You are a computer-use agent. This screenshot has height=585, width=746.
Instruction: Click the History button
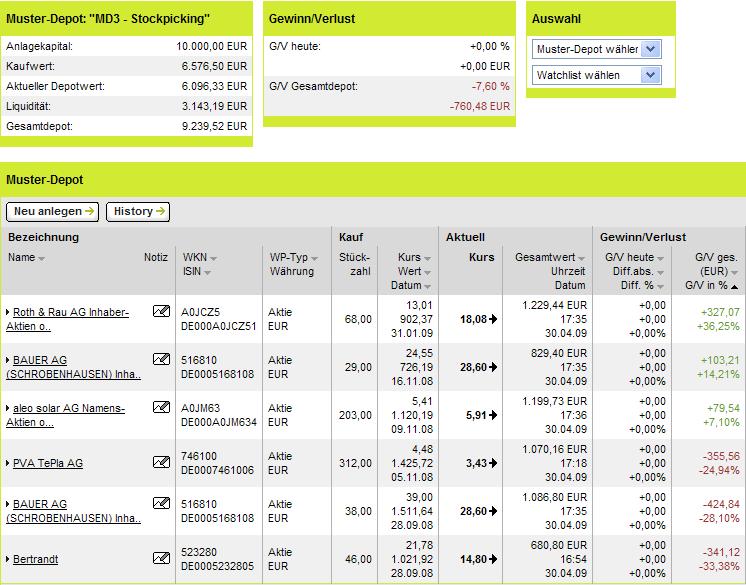click(x=138, y=212)
